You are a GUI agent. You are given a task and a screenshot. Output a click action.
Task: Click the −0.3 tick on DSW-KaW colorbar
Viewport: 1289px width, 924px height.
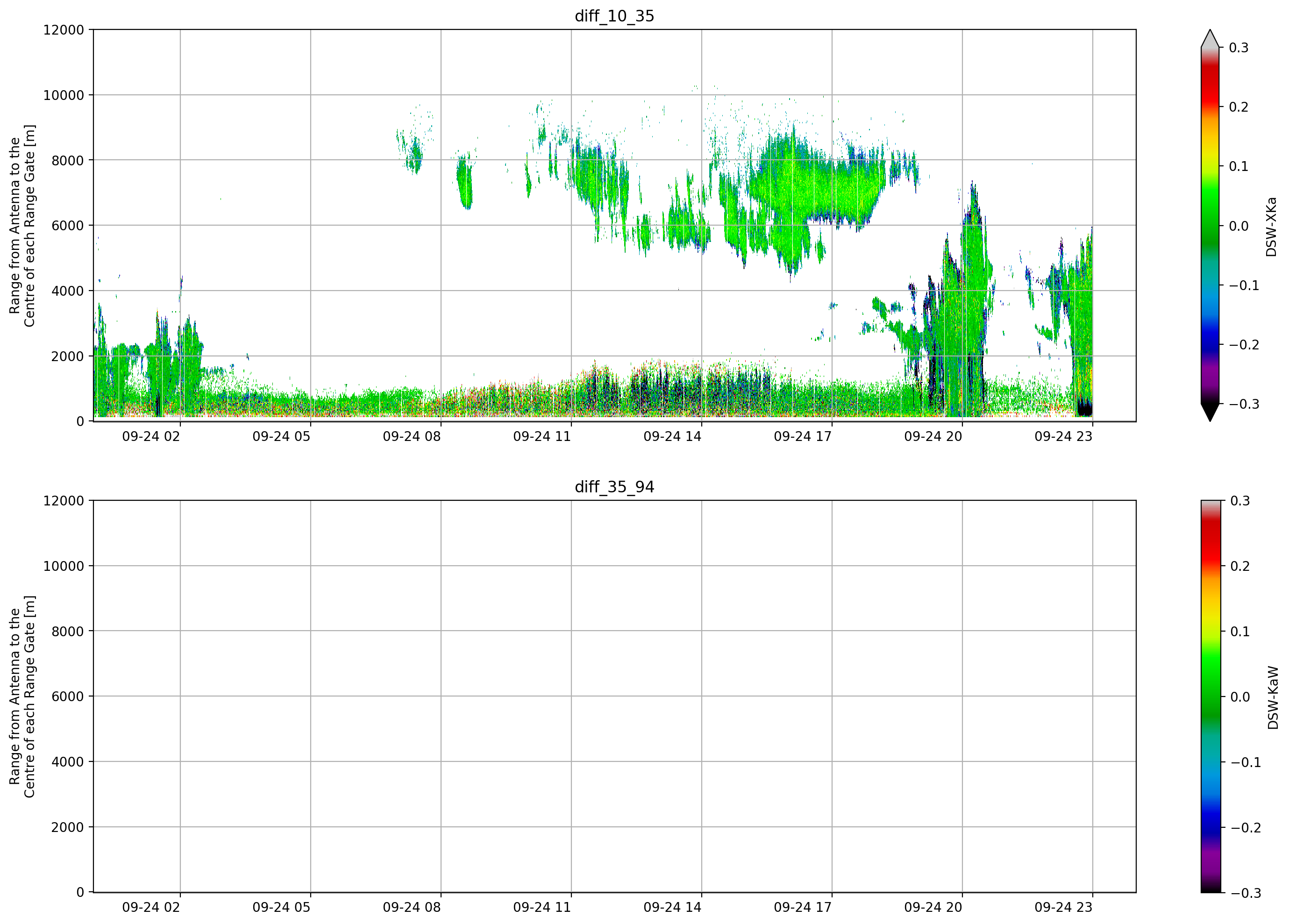tap(1245, 893)
